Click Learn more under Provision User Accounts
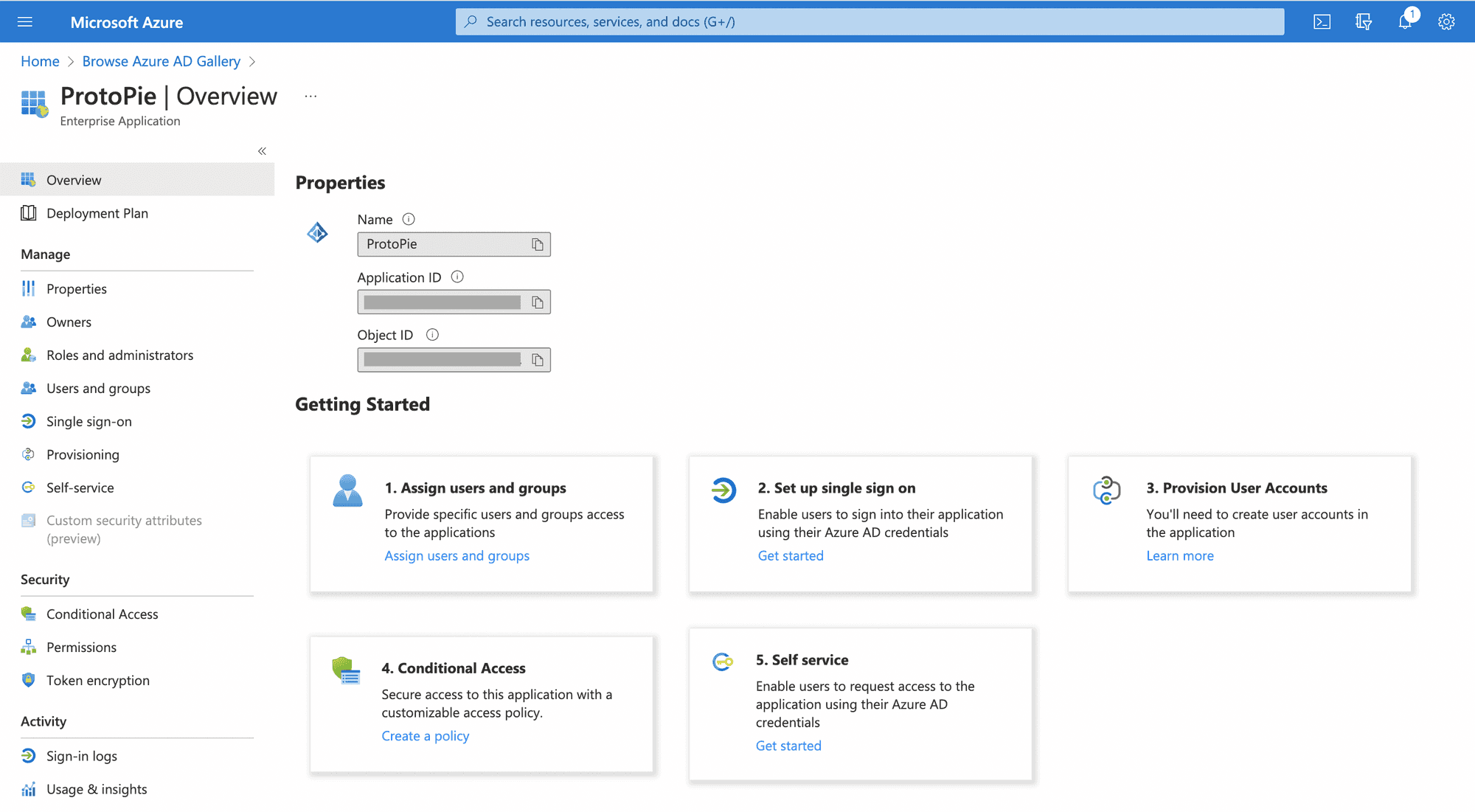1475x812 pixels. [1180, 555]
